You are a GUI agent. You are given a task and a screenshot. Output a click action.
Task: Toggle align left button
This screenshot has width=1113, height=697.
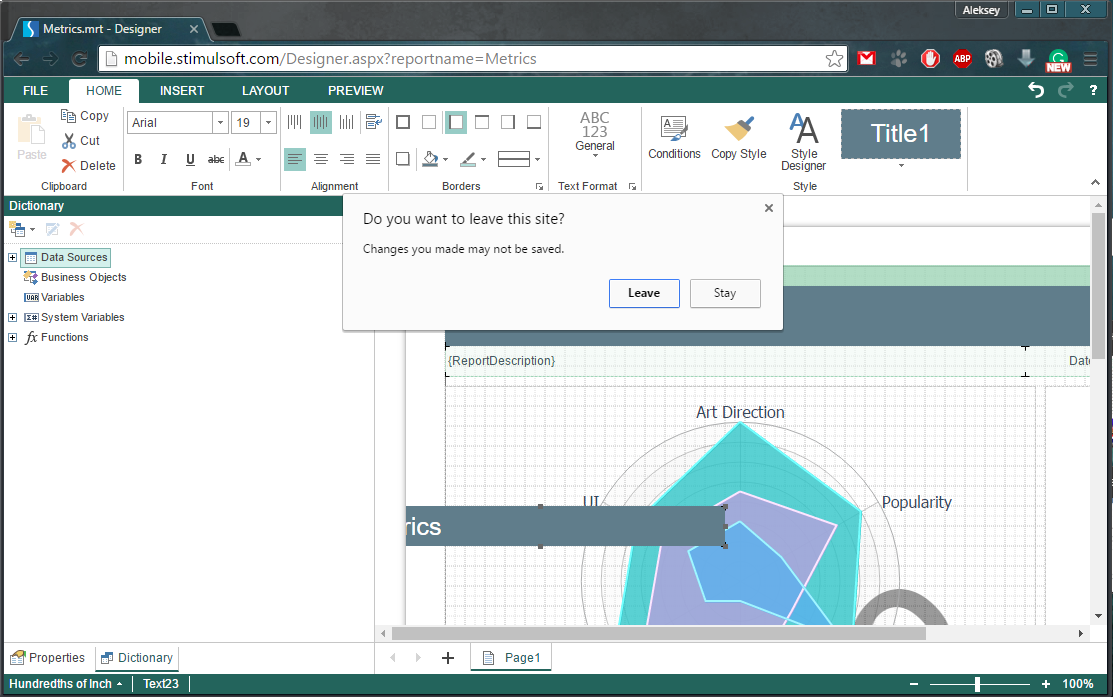295,159
